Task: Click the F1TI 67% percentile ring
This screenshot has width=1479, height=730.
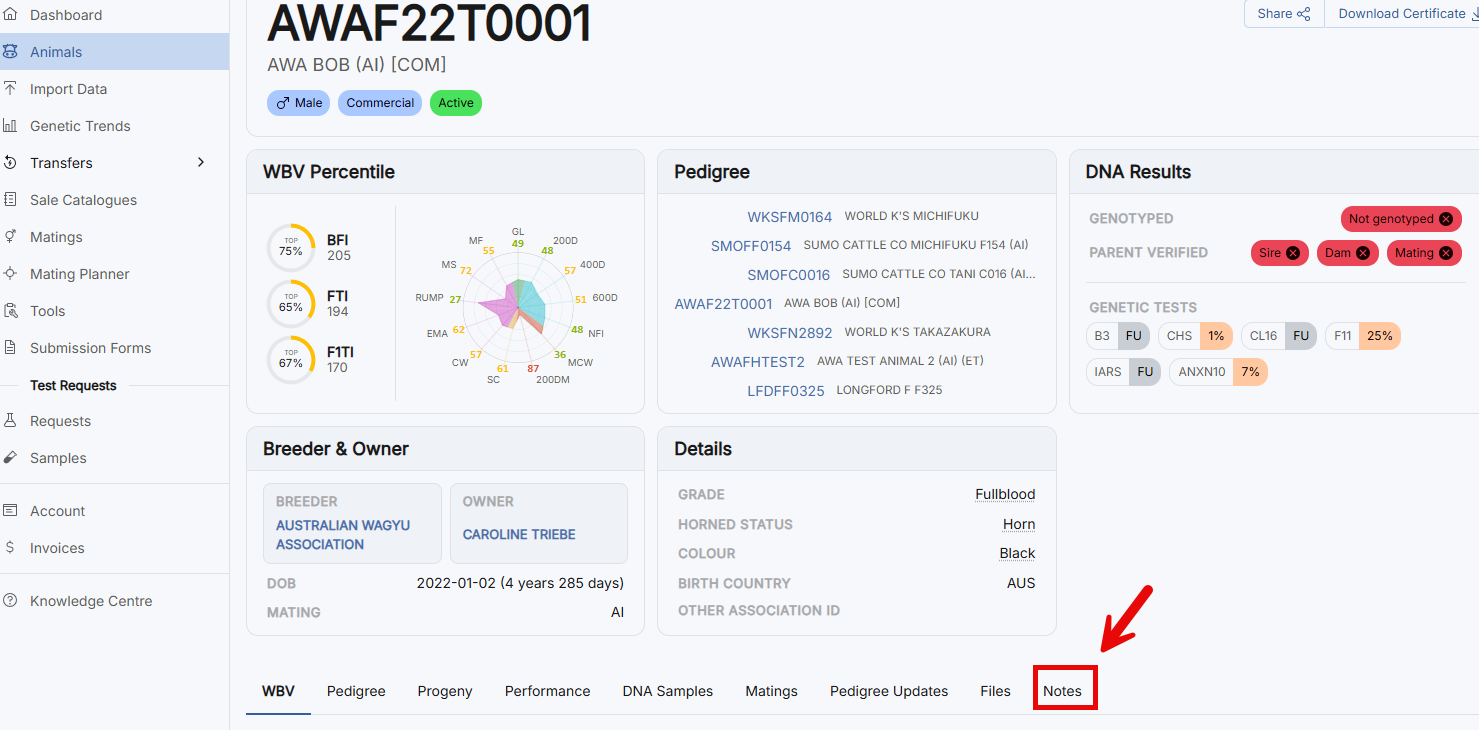Action: tap(291, 360)
